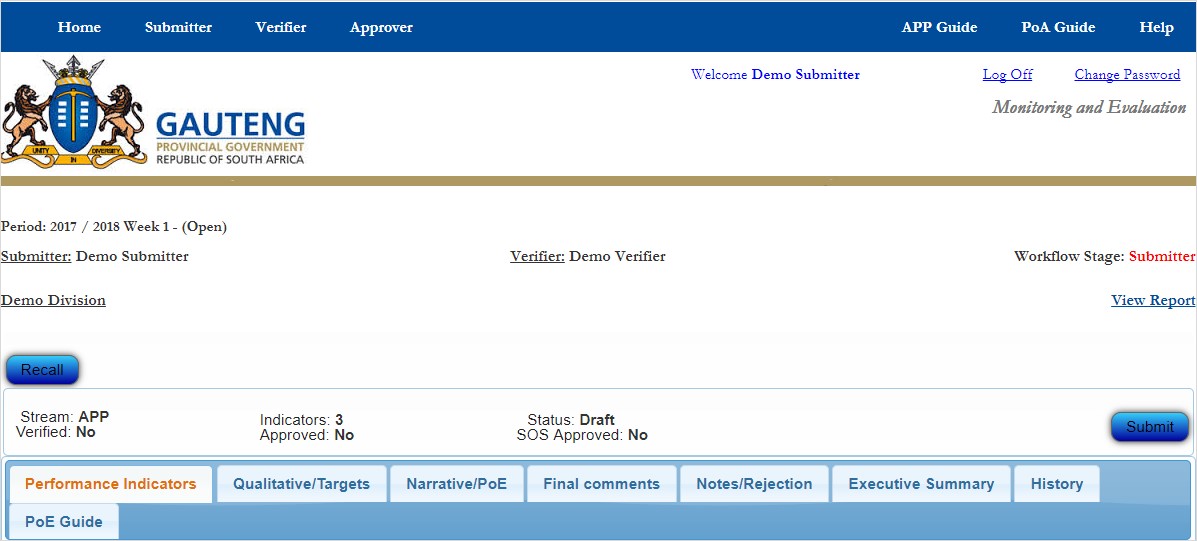Open the Narrative/PoE tab

pyautogui.click(x=456, y=484)
